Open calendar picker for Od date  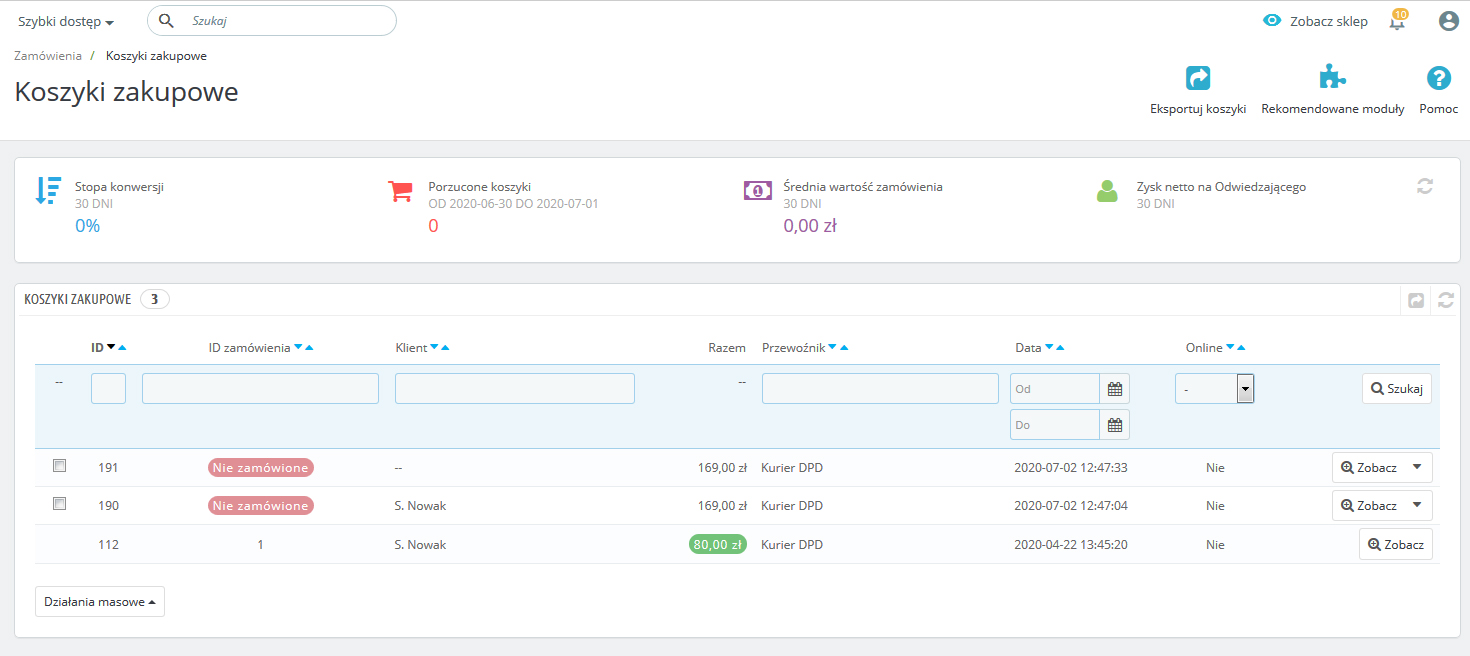[x=1115, y=389]
